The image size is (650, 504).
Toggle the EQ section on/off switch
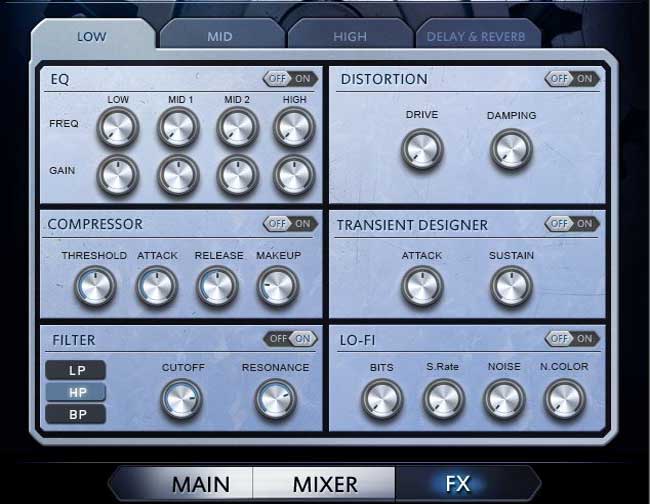pyautogui.click(x=290, y=78)
